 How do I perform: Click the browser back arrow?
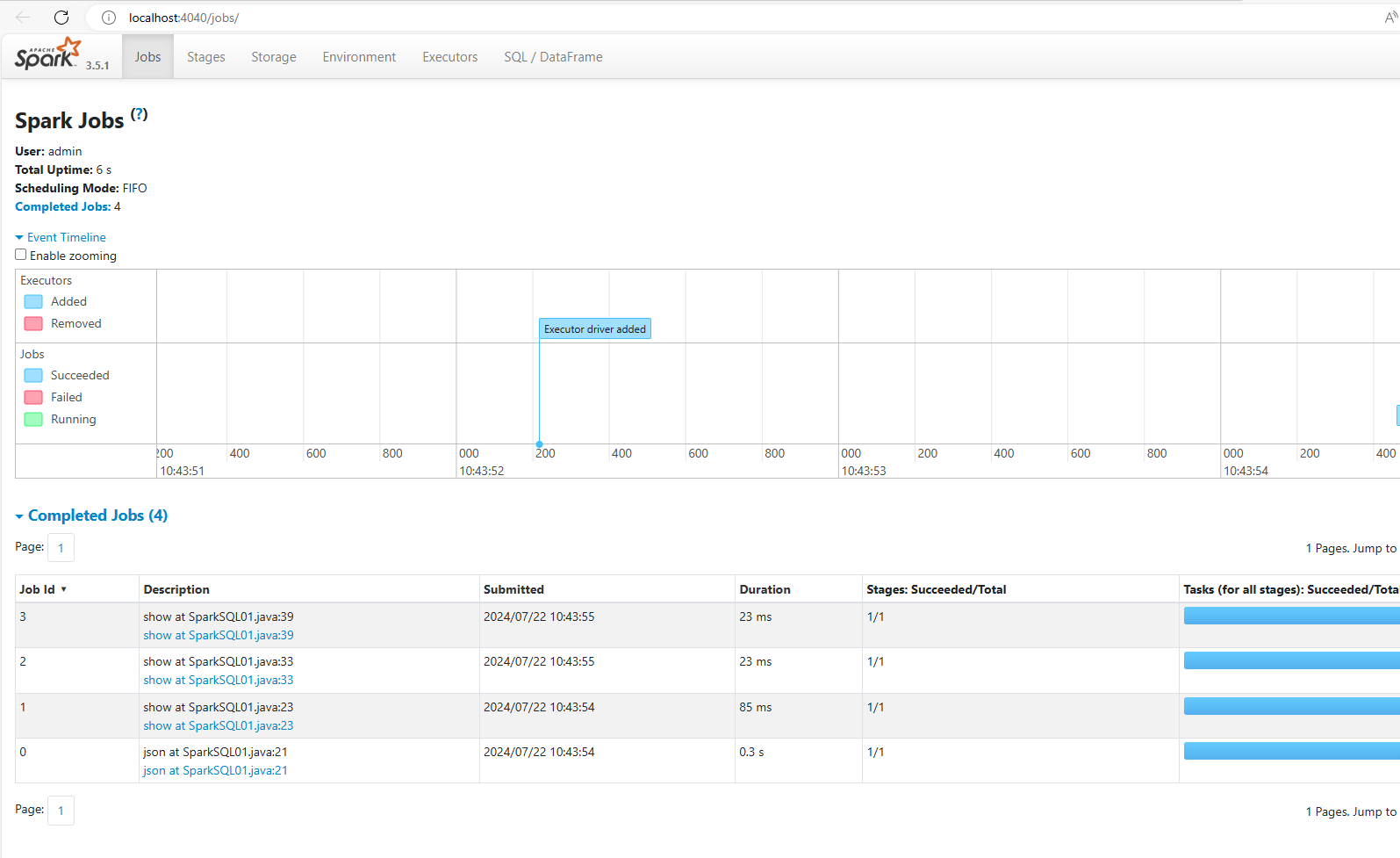click(x=23, y=18)
